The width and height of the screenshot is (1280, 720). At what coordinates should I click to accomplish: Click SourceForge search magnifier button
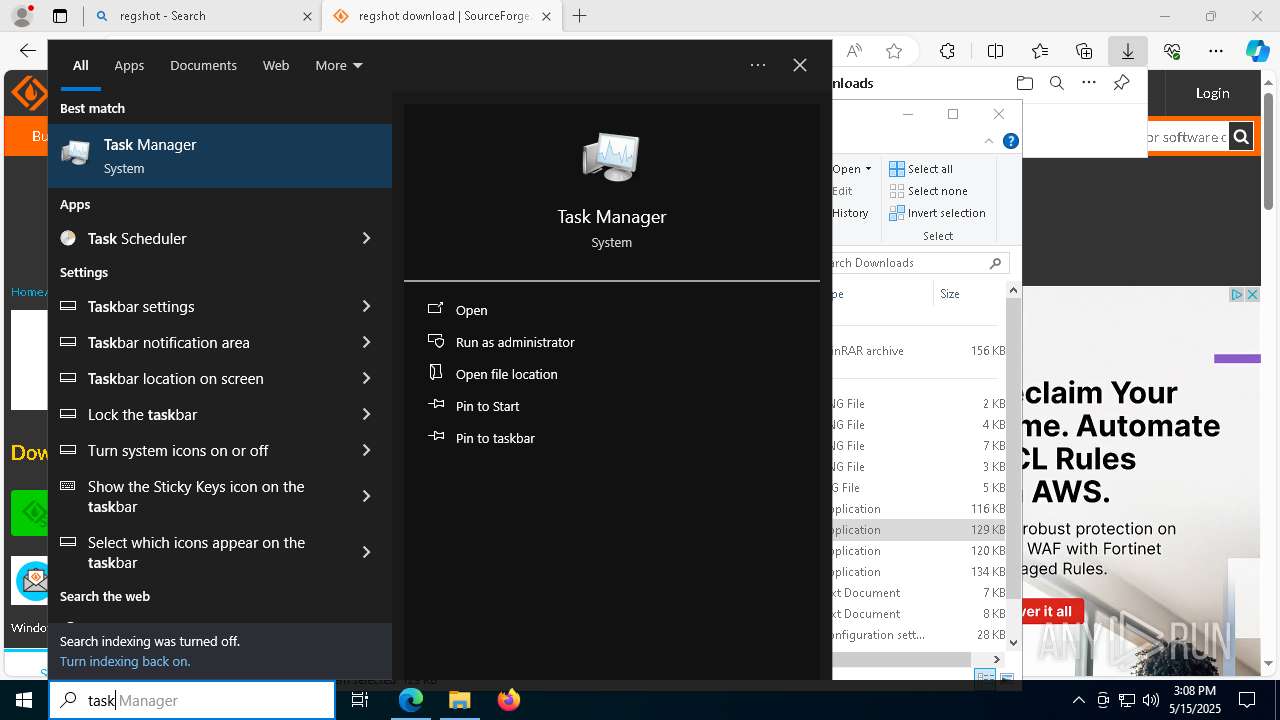(1241, 137)
